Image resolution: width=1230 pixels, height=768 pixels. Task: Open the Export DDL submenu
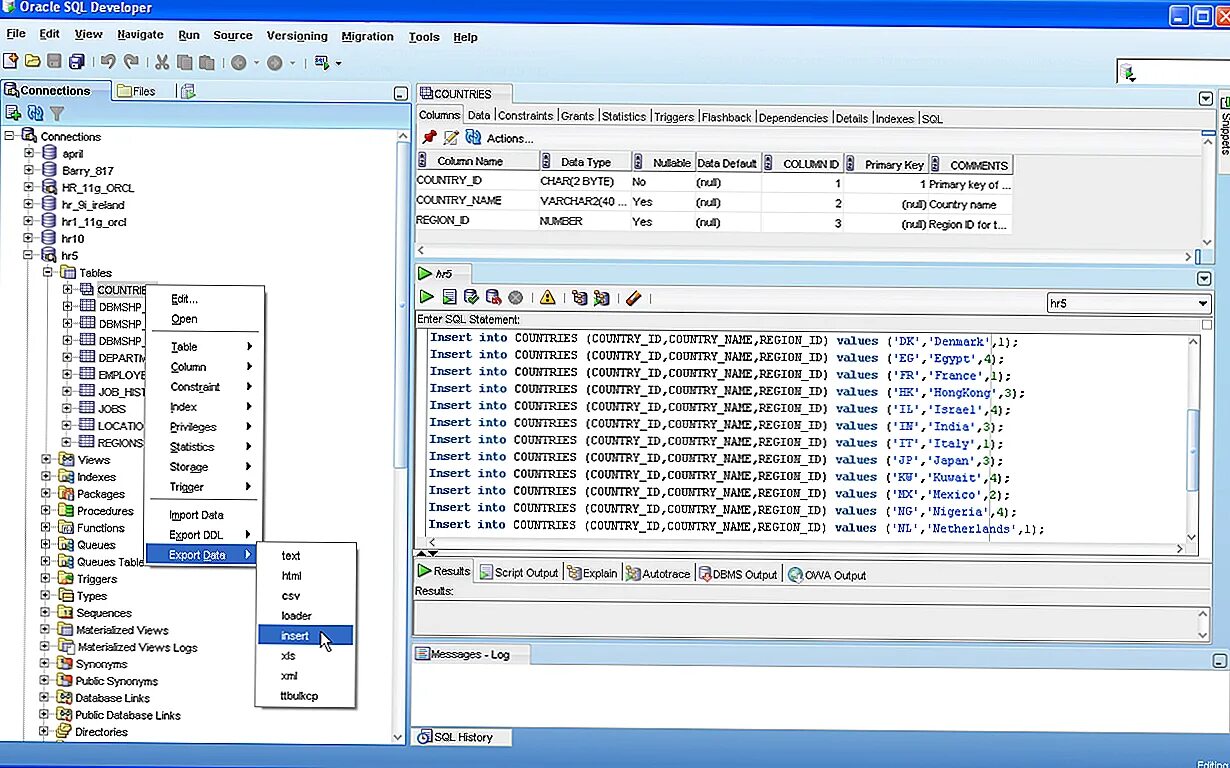pyautogui.click(x=204, y=535)
